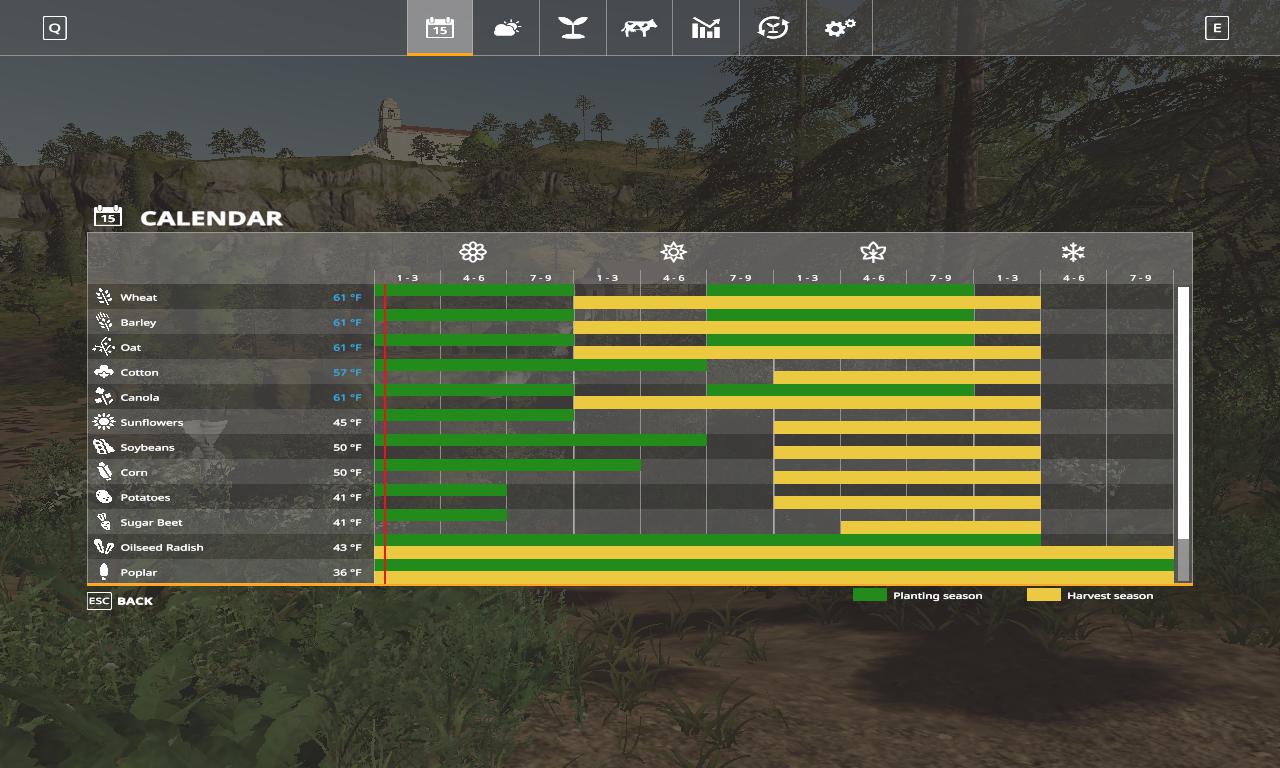Select the Wheat crop row
This screenshot has width=1280, height=768.
pos(230,297)
